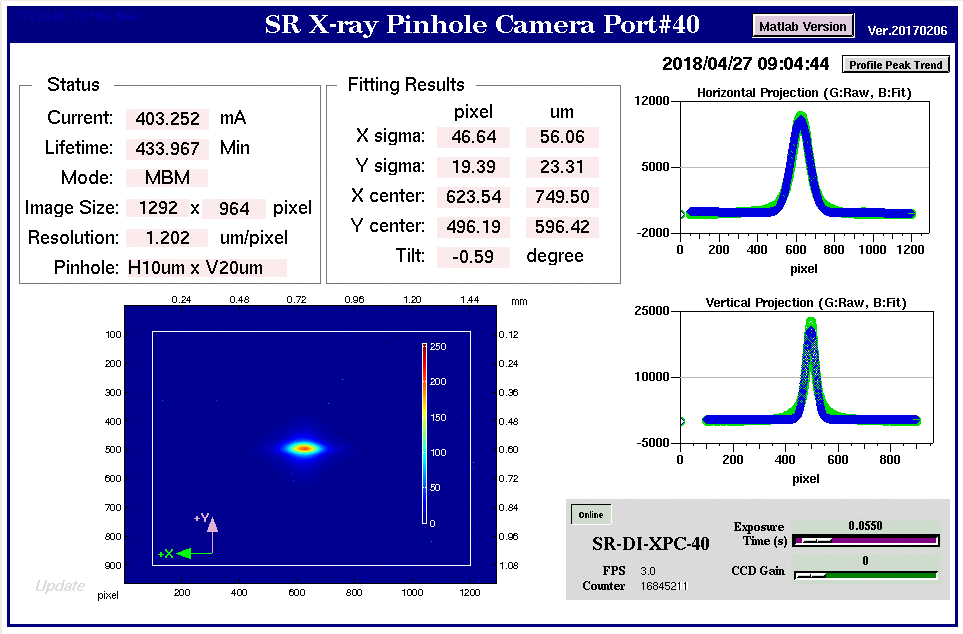963x634 pixels.
Task: Click the Pinhole size field
Action: click(x=206, y=268)
